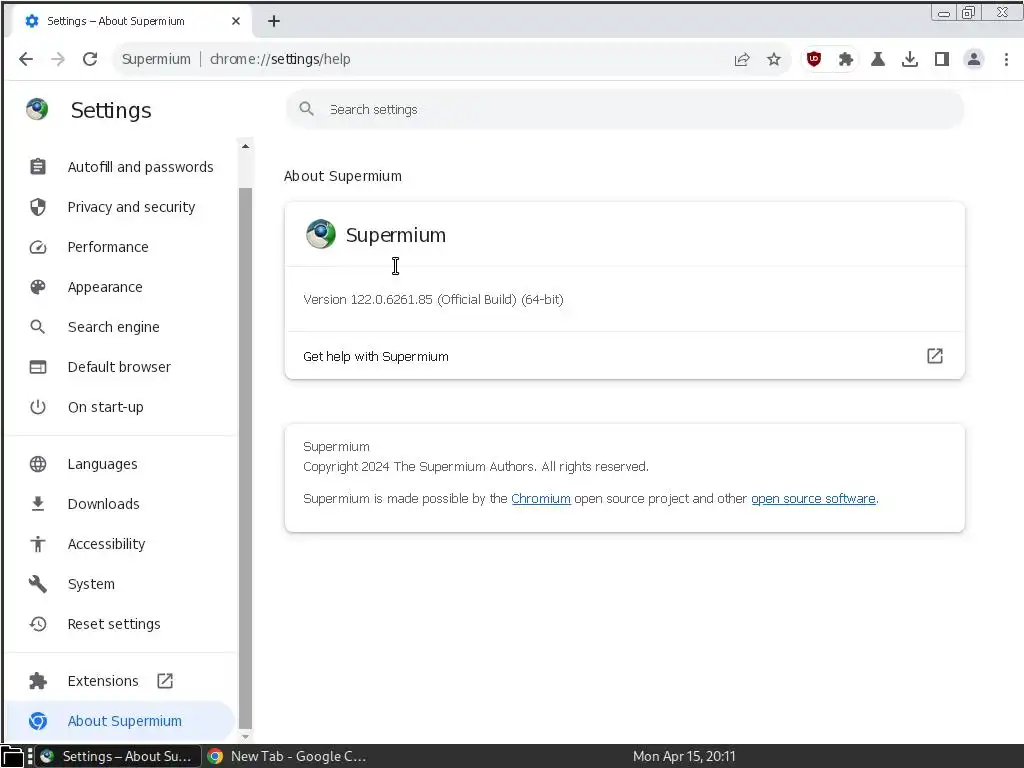This screenshot has width=1024, height=768.
Task: Select Search engine settings
Action: tap(121, 327)
